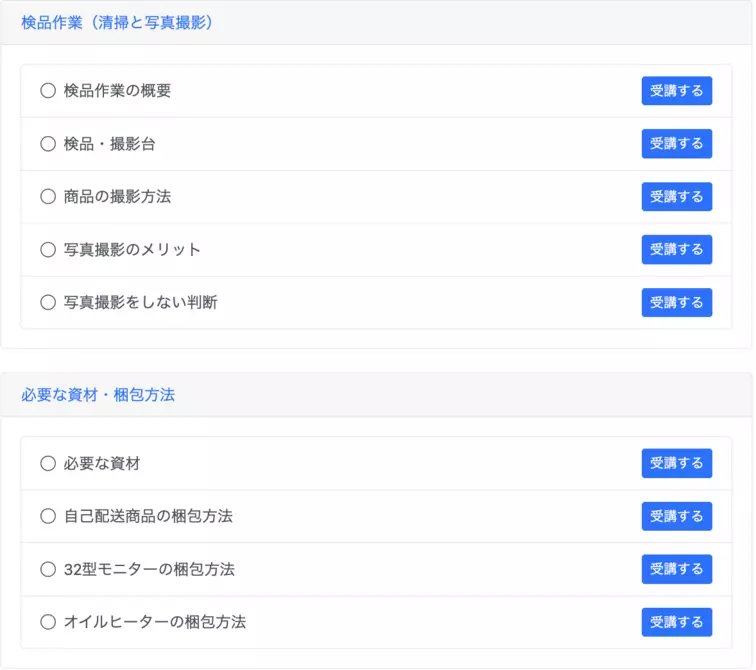Open 写真撮影のメリット lesson with 受講する

(676, 250)
